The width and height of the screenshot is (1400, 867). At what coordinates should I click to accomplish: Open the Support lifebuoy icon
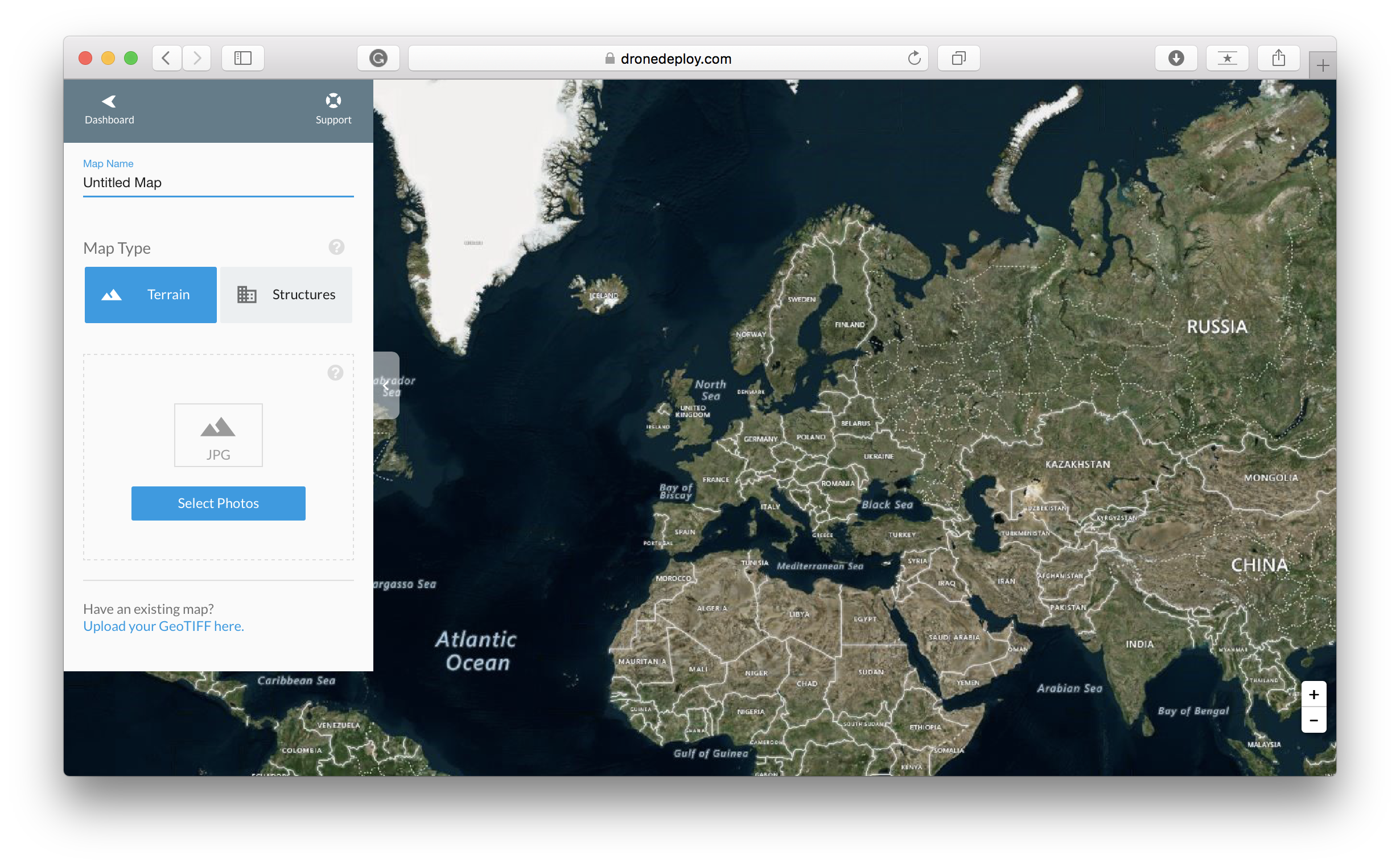point(333,101)
